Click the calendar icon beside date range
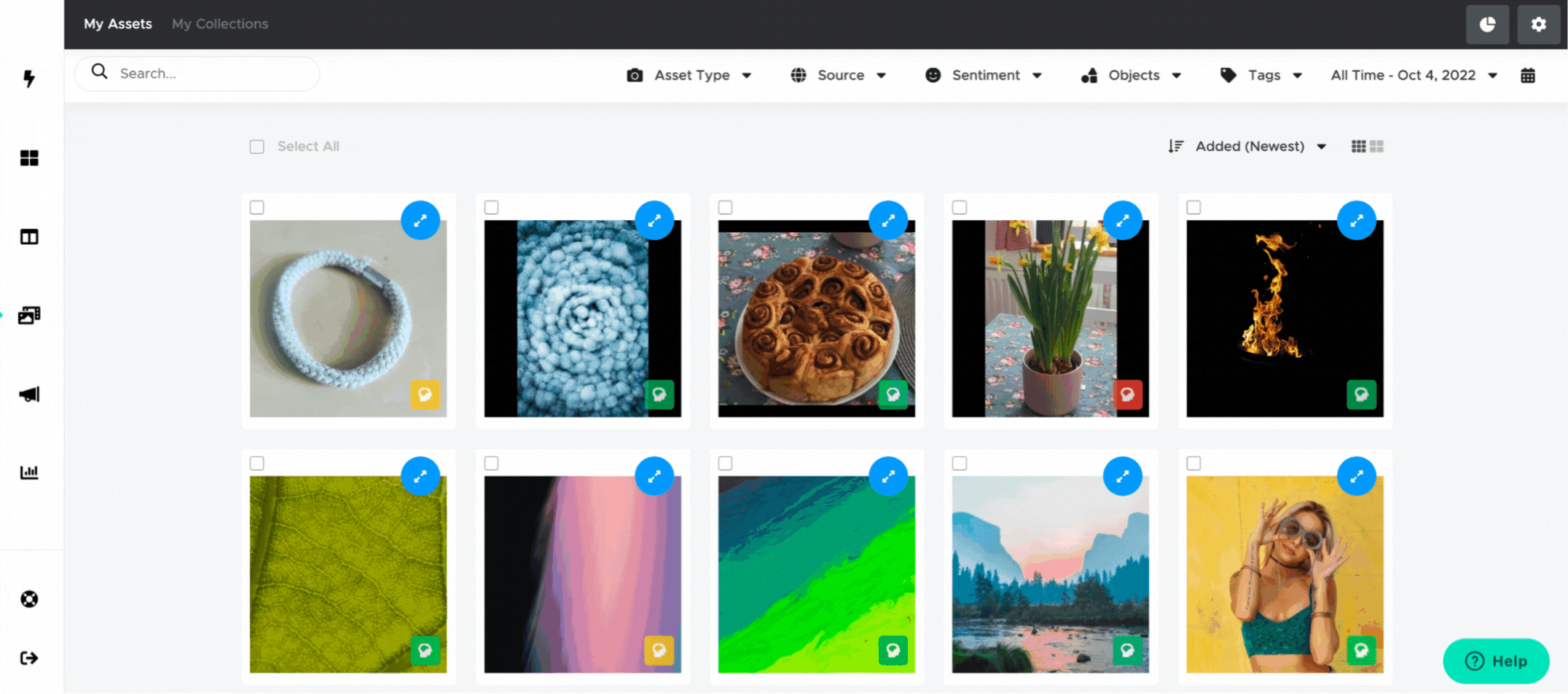Viewport: 1568px width, 694px height. point(1528,75)
